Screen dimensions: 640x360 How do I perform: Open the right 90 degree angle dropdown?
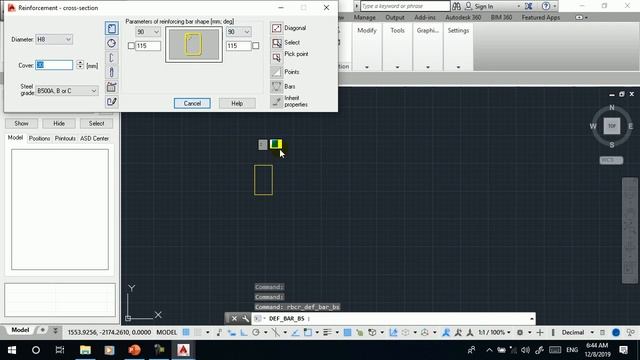click(x=239, y=32)
